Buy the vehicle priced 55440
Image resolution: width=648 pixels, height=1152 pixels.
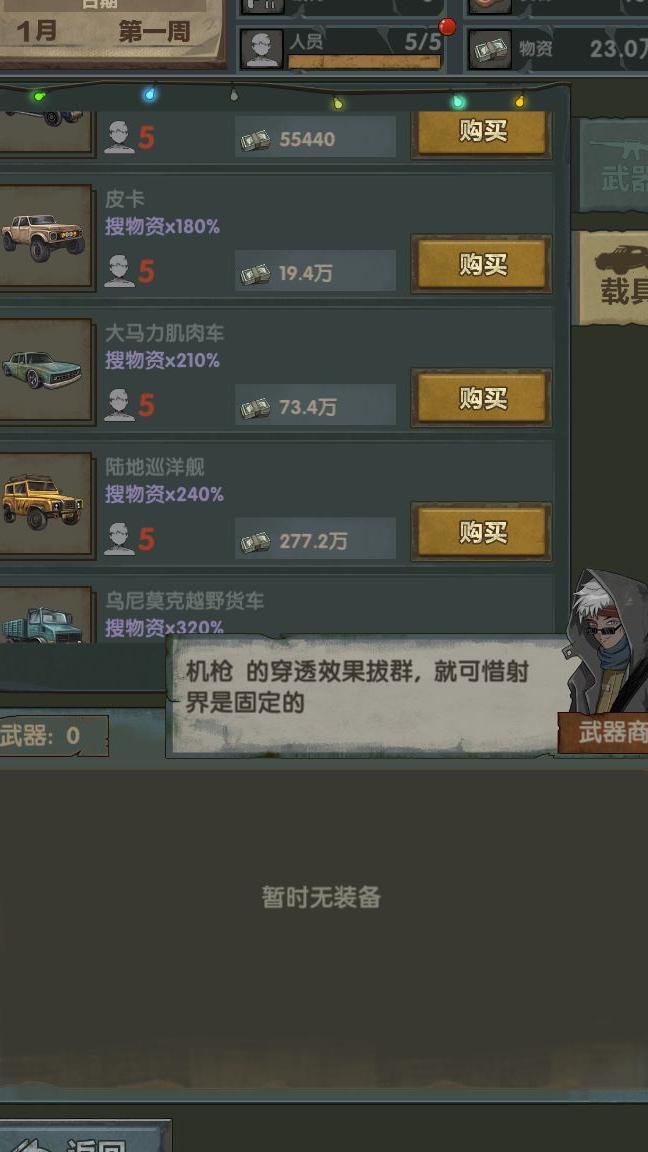482,132
